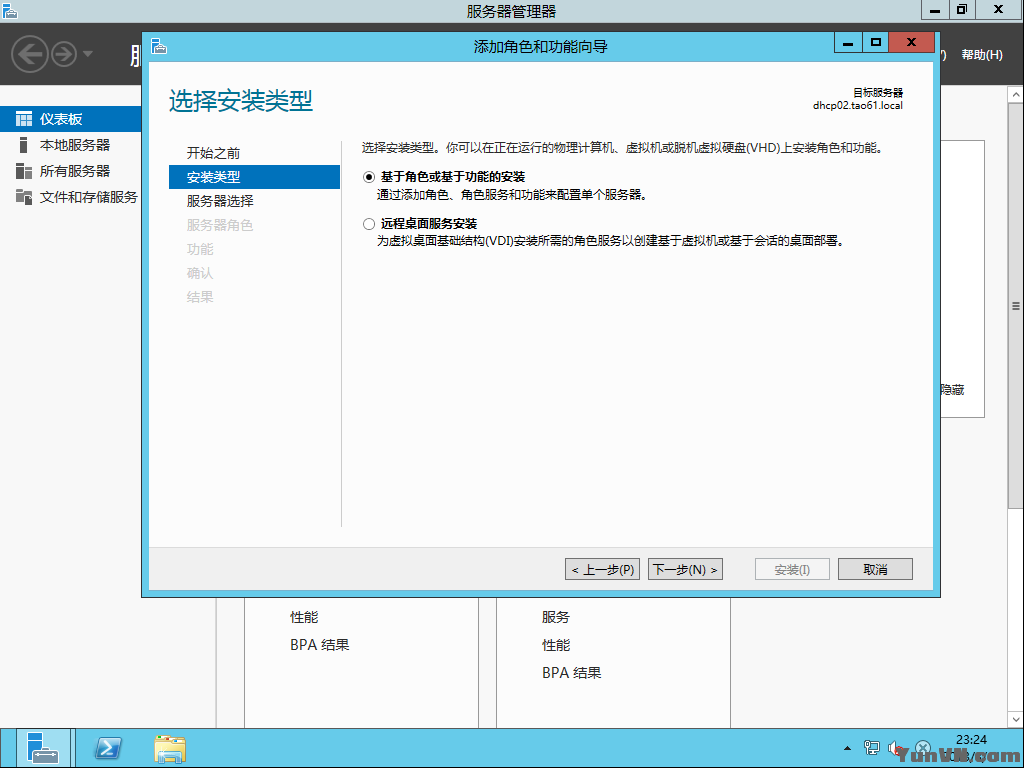Viewport: 1024px width, 768px height.
Task: Open 仪表板 dashboard in Server Manager sidebar
Action: tap(71, 119)
